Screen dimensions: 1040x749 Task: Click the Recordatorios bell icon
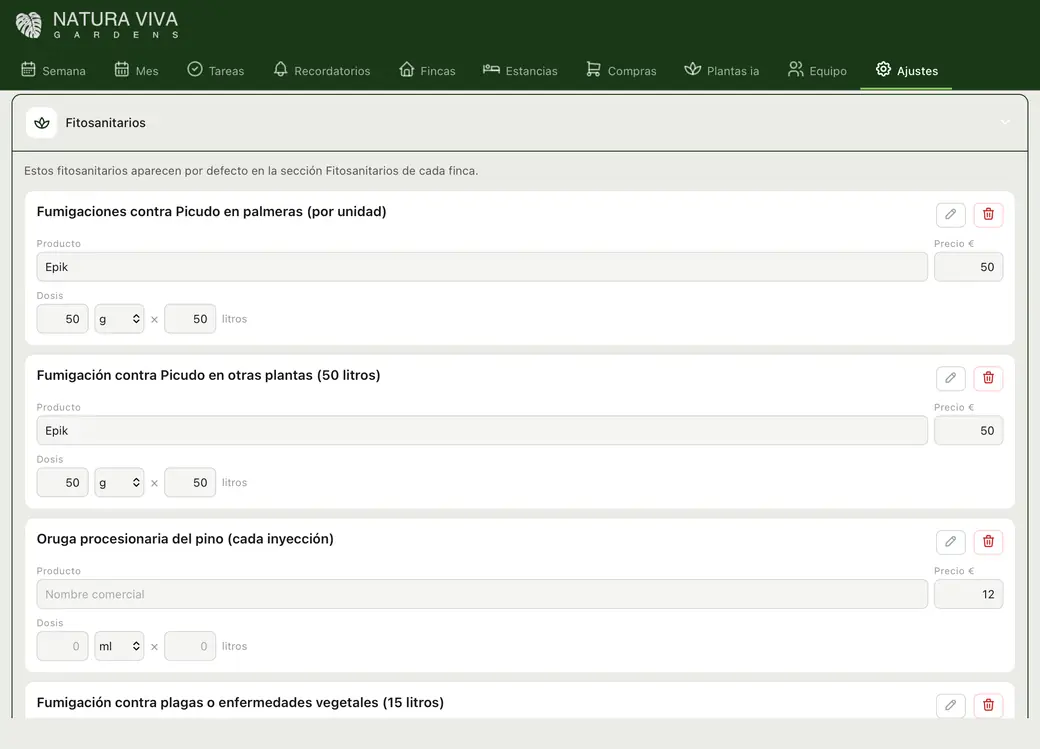coord(281,69)
